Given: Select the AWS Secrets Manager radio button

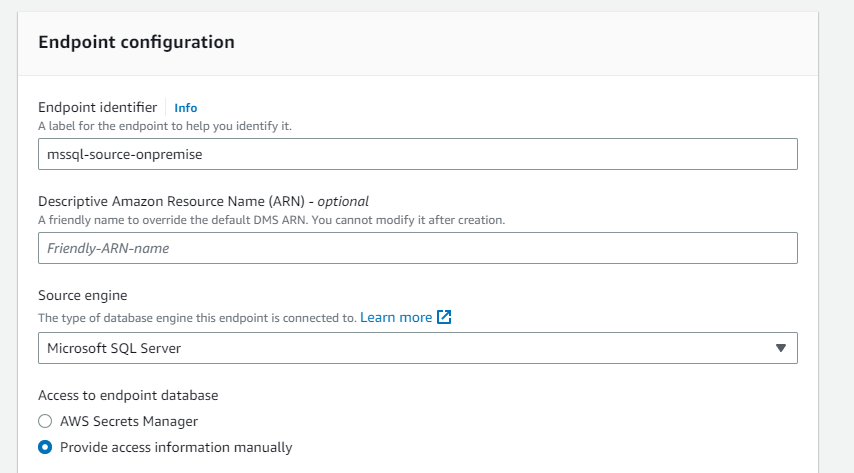Looking at the screenshot, I should pyautogui.click(x=45, y=421).
